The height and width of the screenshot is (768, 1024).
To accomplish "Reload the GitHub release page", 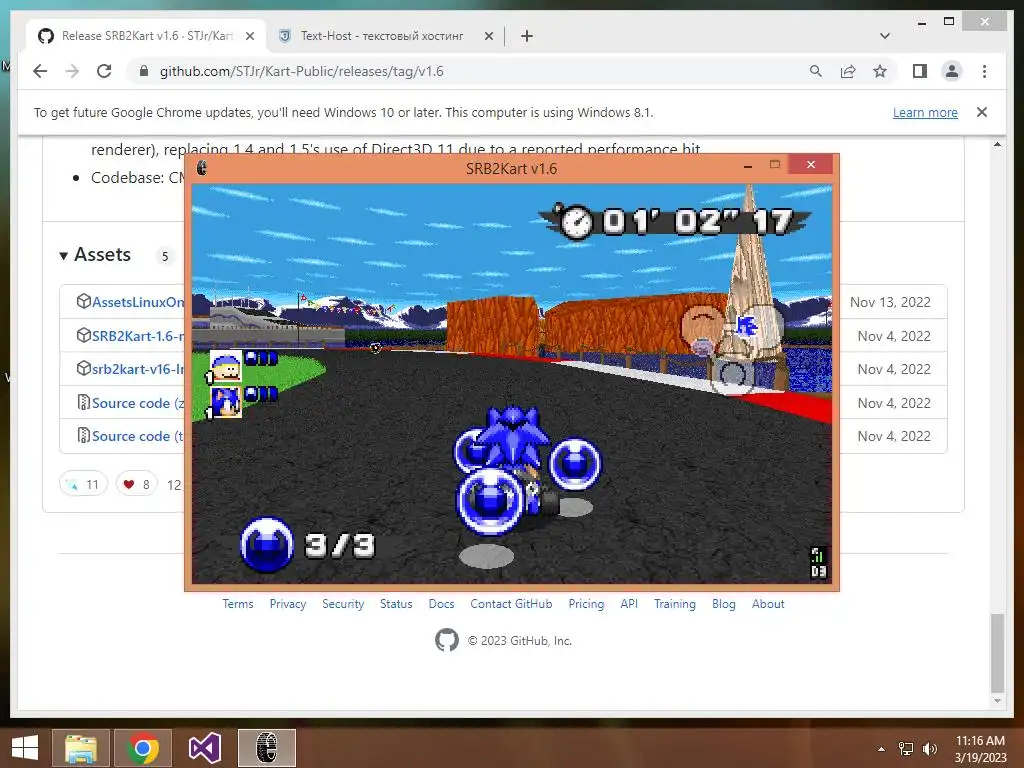I will 104,71.
